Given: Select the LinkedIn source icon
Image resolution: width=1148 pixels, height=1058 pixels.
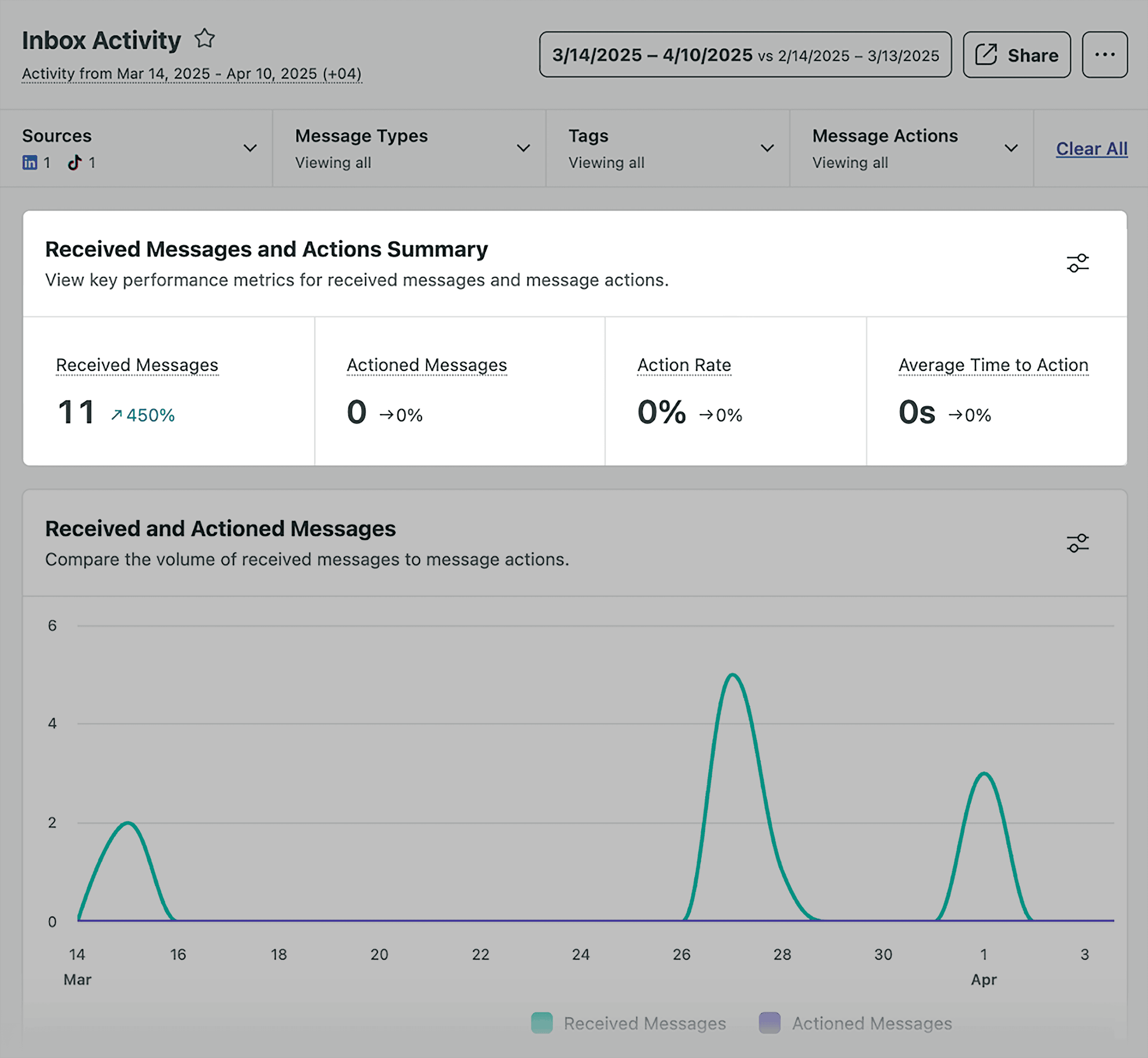Looking at the screenshot, I should click(x=29, y=163).
